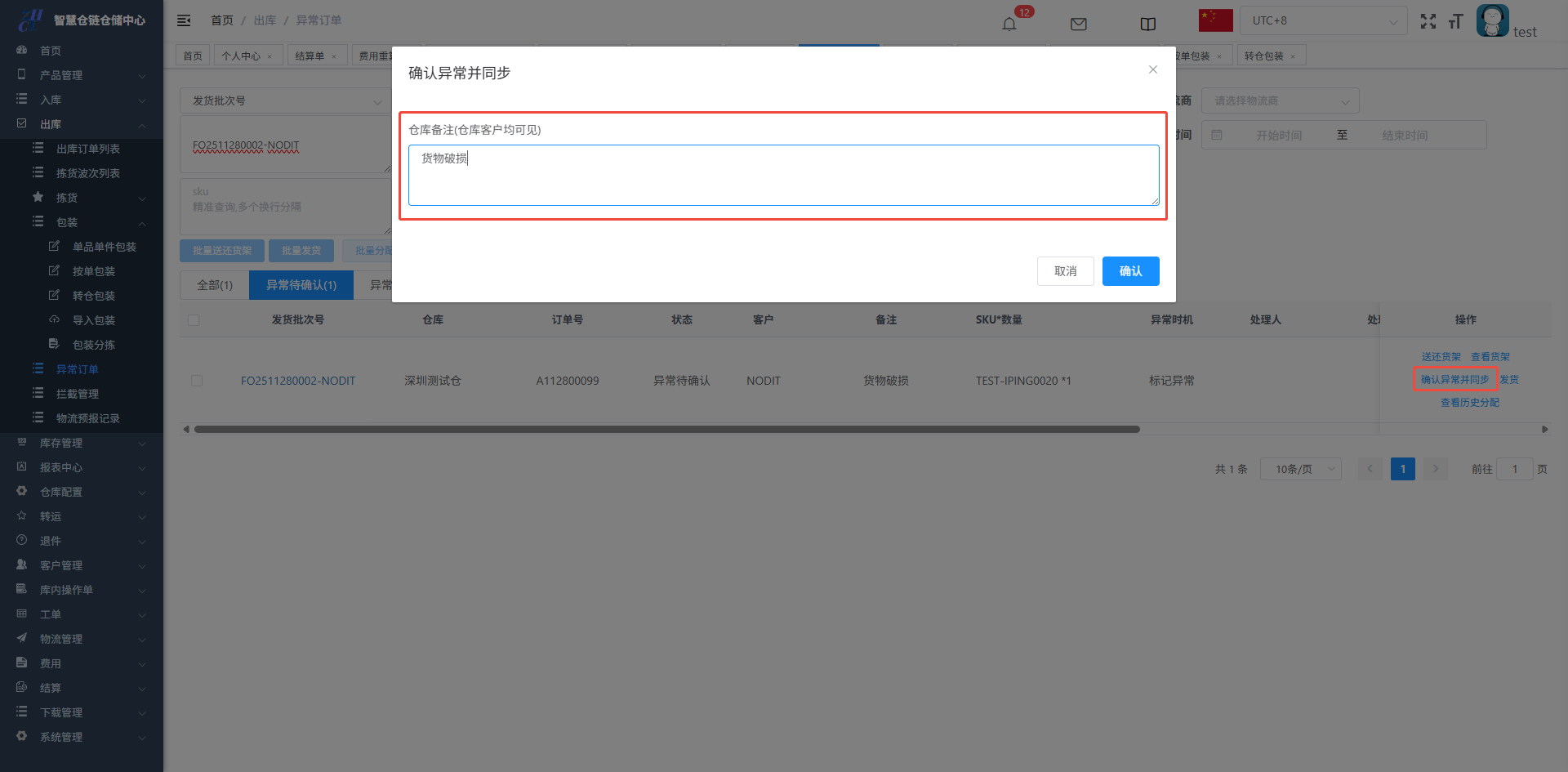This screenshot has width=1568, height=772.
Task: Click the book documentation icon
Action: [1147, 24]
